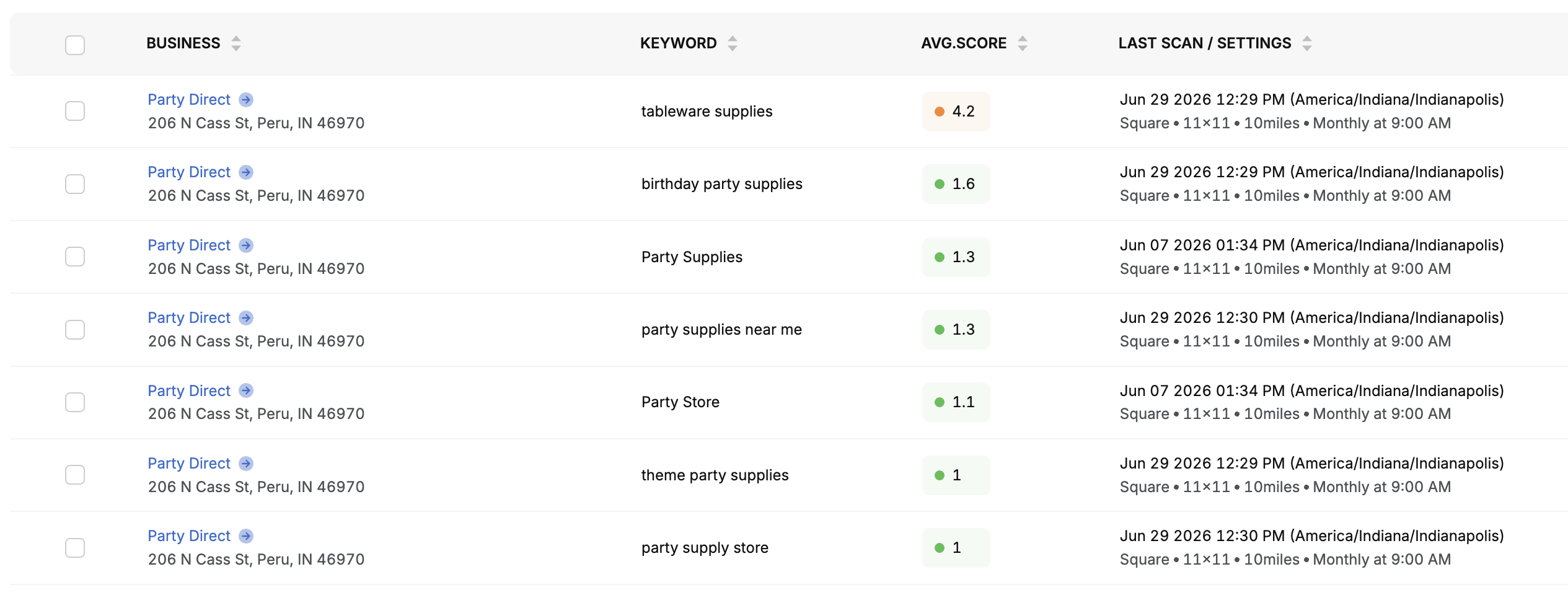Open arrow icon in Party Store row
Viewport: 1568px width, 595px height.
pyautogui.click(x=246, y=390)
